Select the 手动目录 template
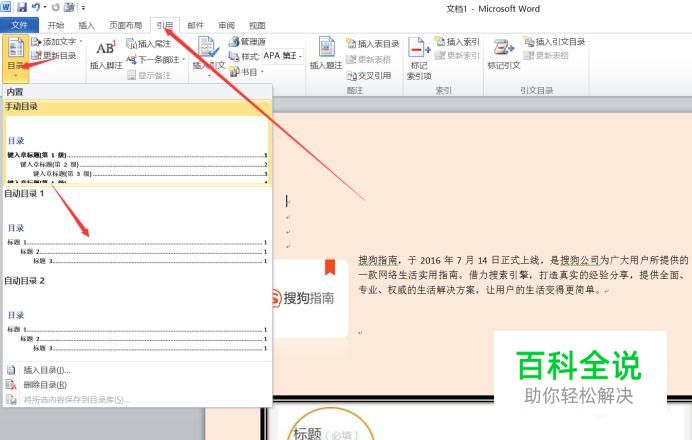 (x=137, y=142)
